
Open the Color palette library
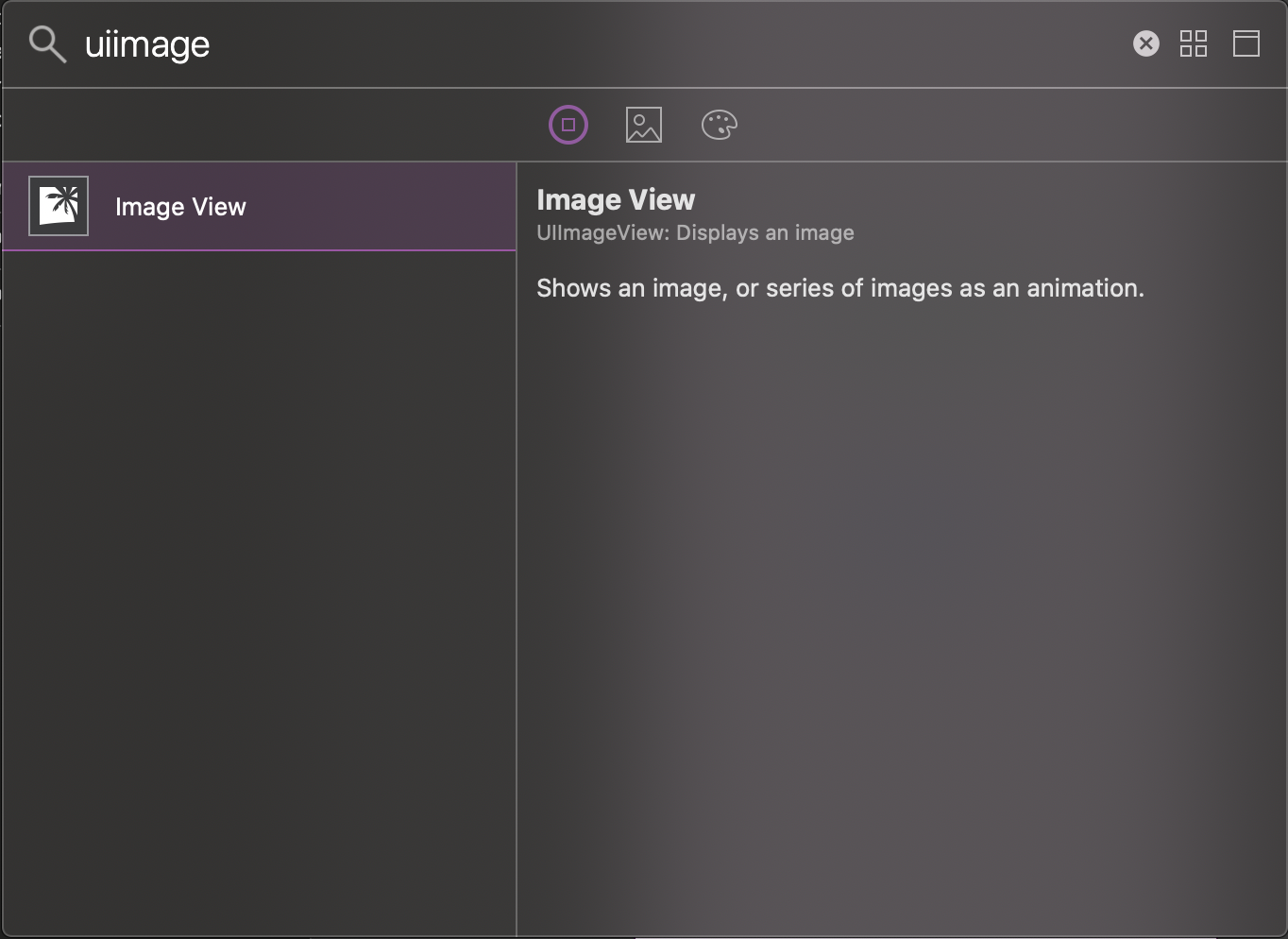tap(719, 125)
